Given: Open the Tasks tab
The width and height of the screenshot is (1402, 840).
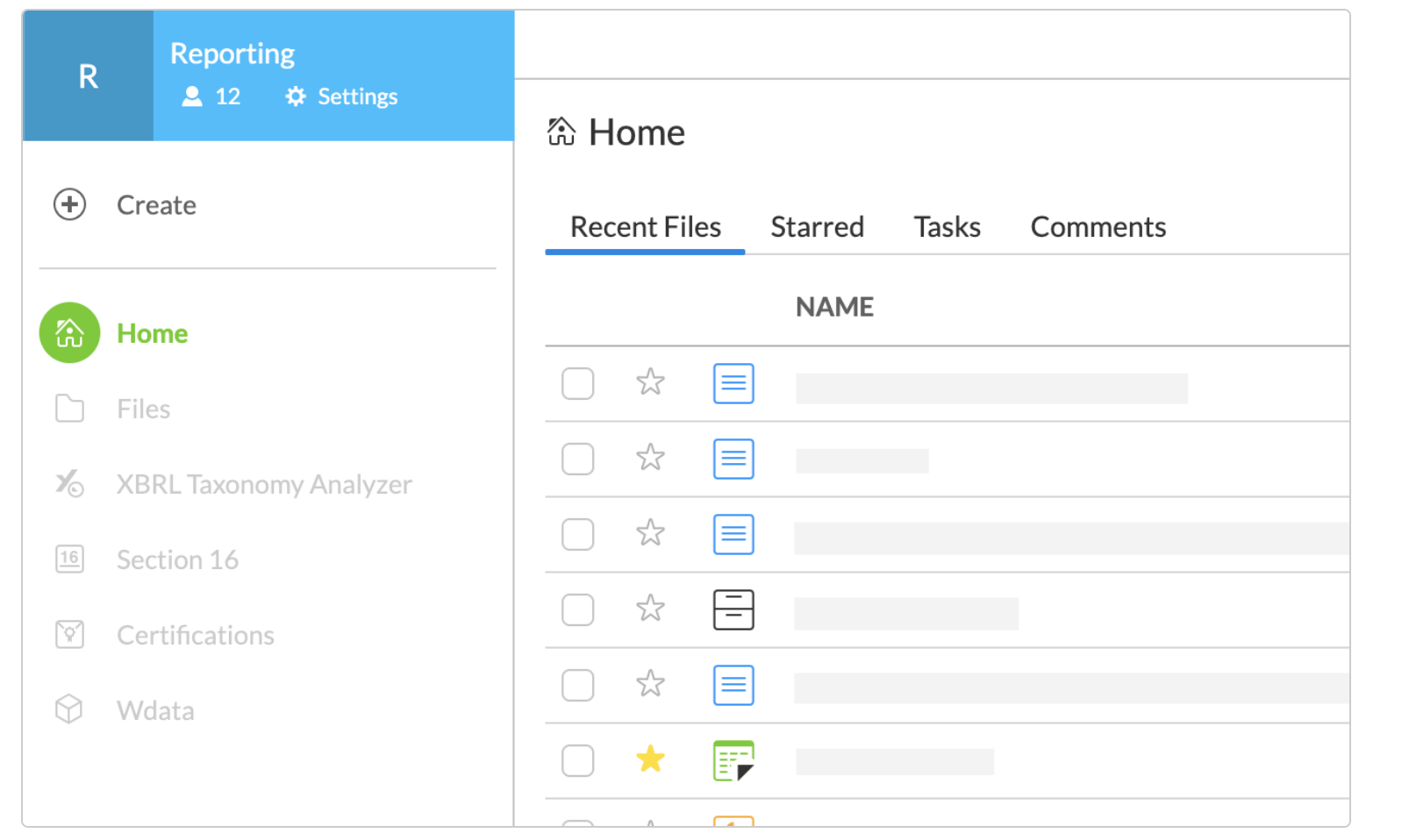Looking at the screenshot, I should [x=947, y=227].
